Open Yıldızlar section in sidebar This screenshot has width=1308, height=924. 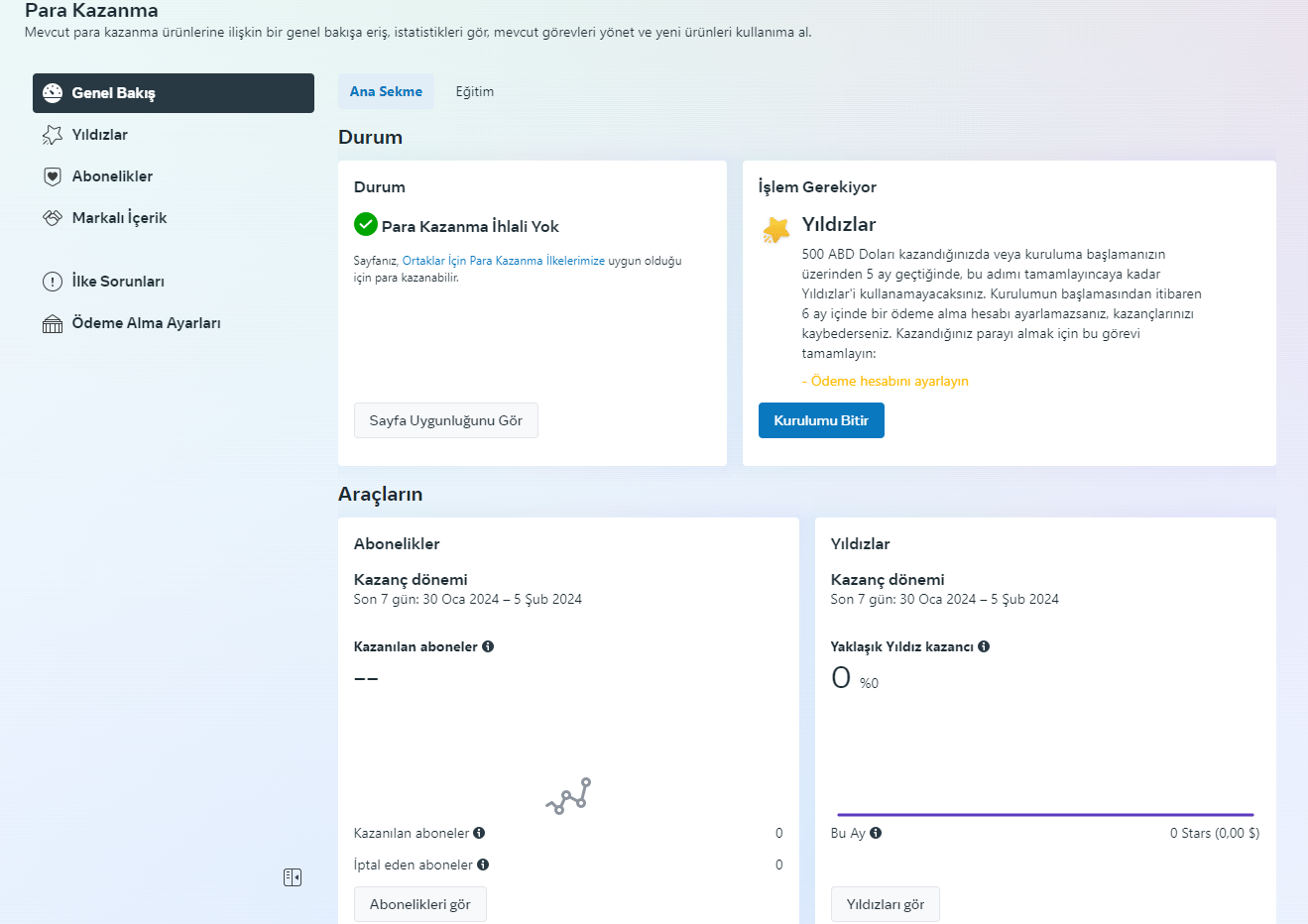[174, 135]
